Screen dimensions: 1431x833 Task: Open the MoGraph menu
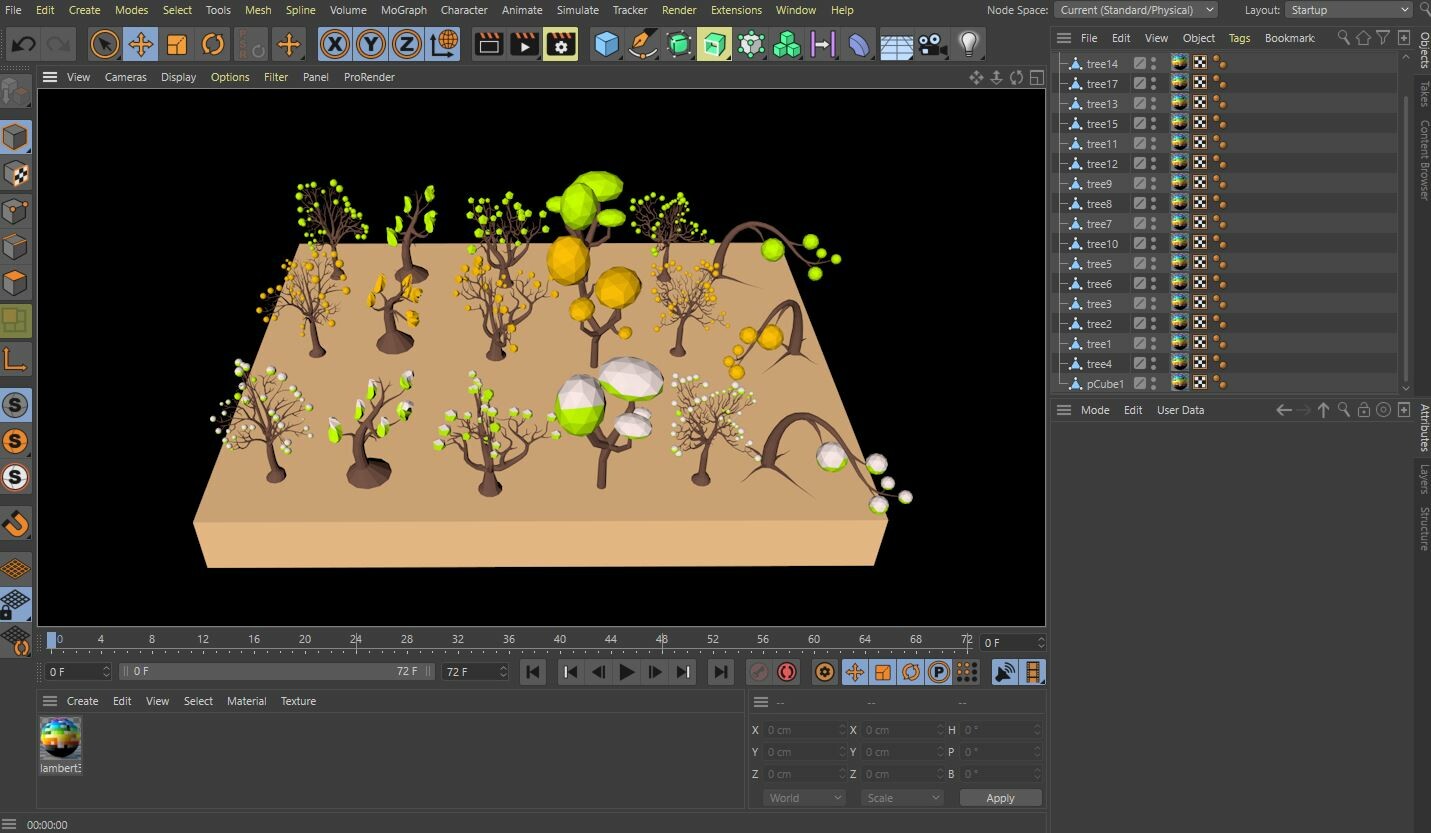[403, 10]
